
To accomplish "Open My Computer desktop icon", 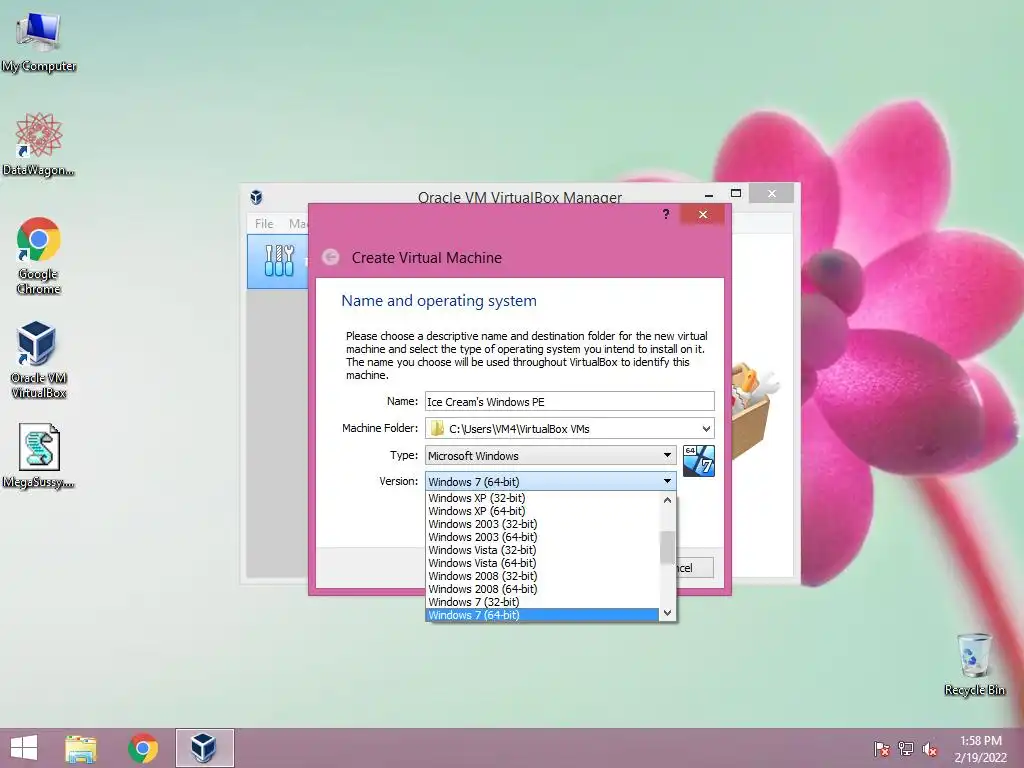I will [x=39, y=41].
